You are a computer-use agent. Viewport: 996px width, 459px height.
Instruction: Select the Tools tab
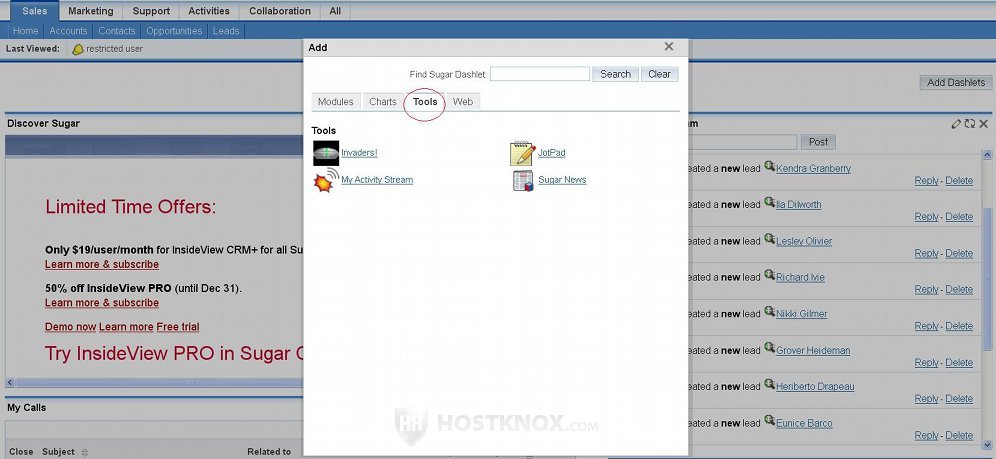point(425,102)
